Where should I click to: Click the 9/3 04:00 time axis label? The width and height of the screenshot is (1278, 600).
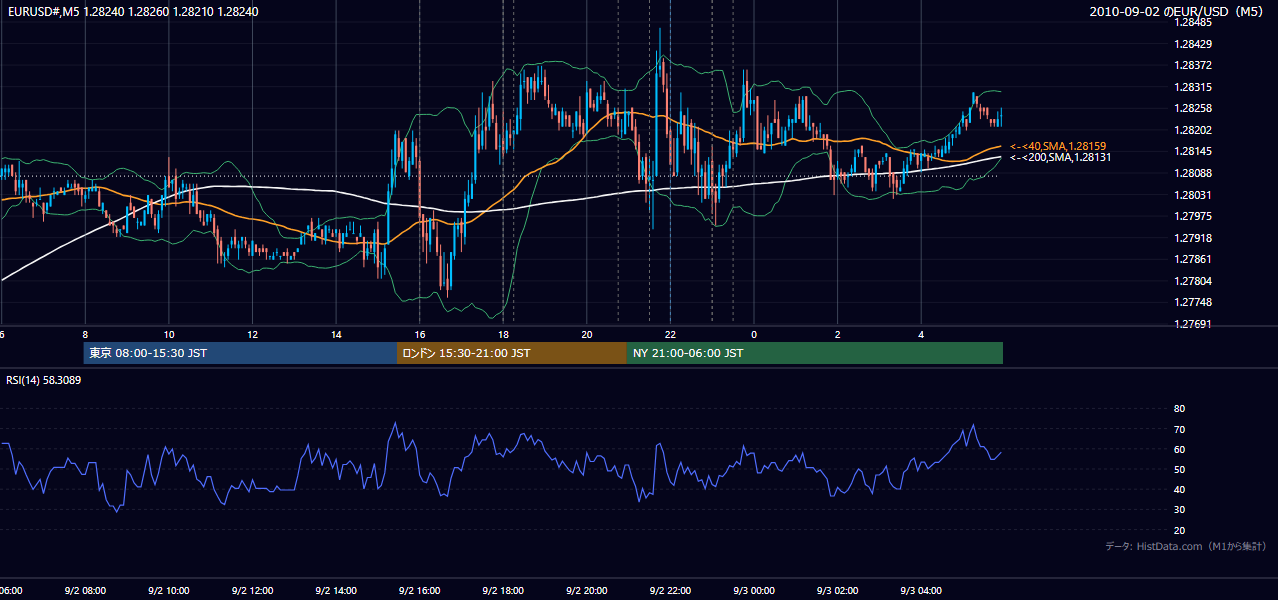coord(921,591)
